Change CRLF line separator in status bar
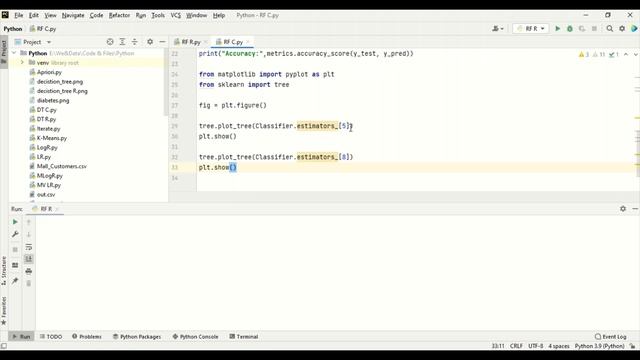 (x=516, y=346)
